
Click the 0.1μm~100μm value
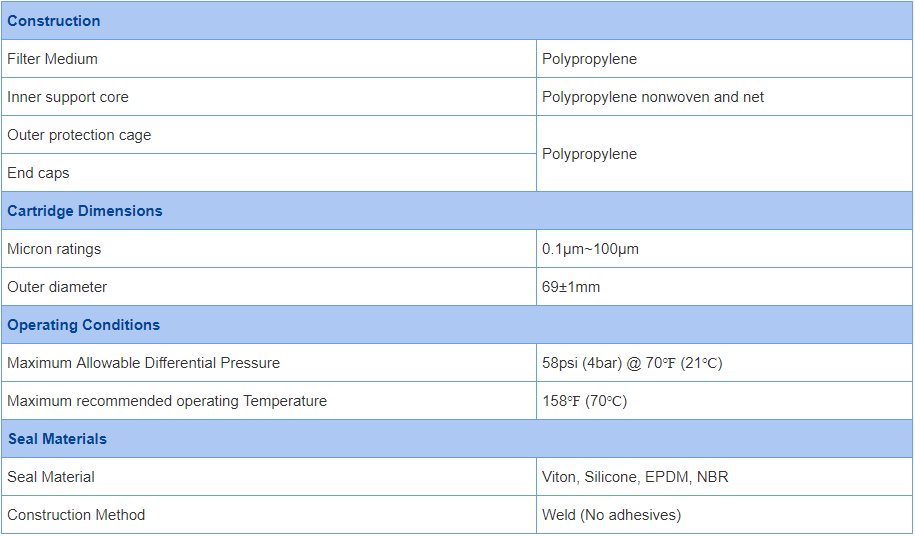click(x=590, y=249)
